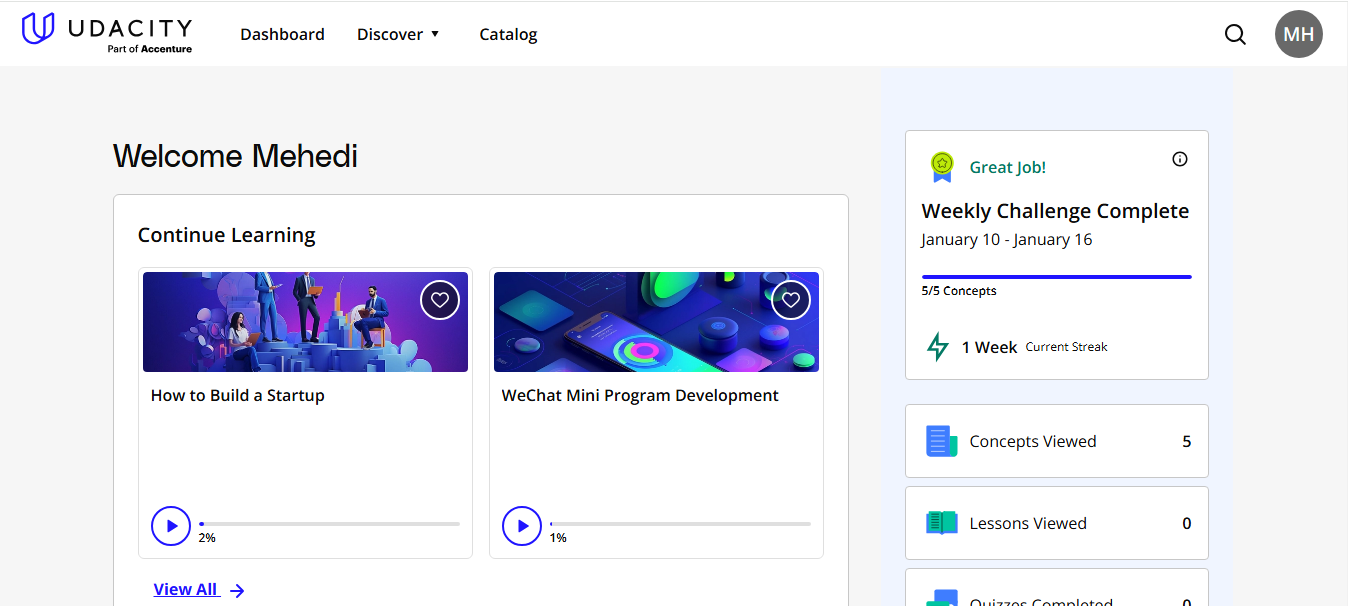Click the 5/5 Concepts label
This screenshot has height=606, width=1348.
[x=959, y=291]
